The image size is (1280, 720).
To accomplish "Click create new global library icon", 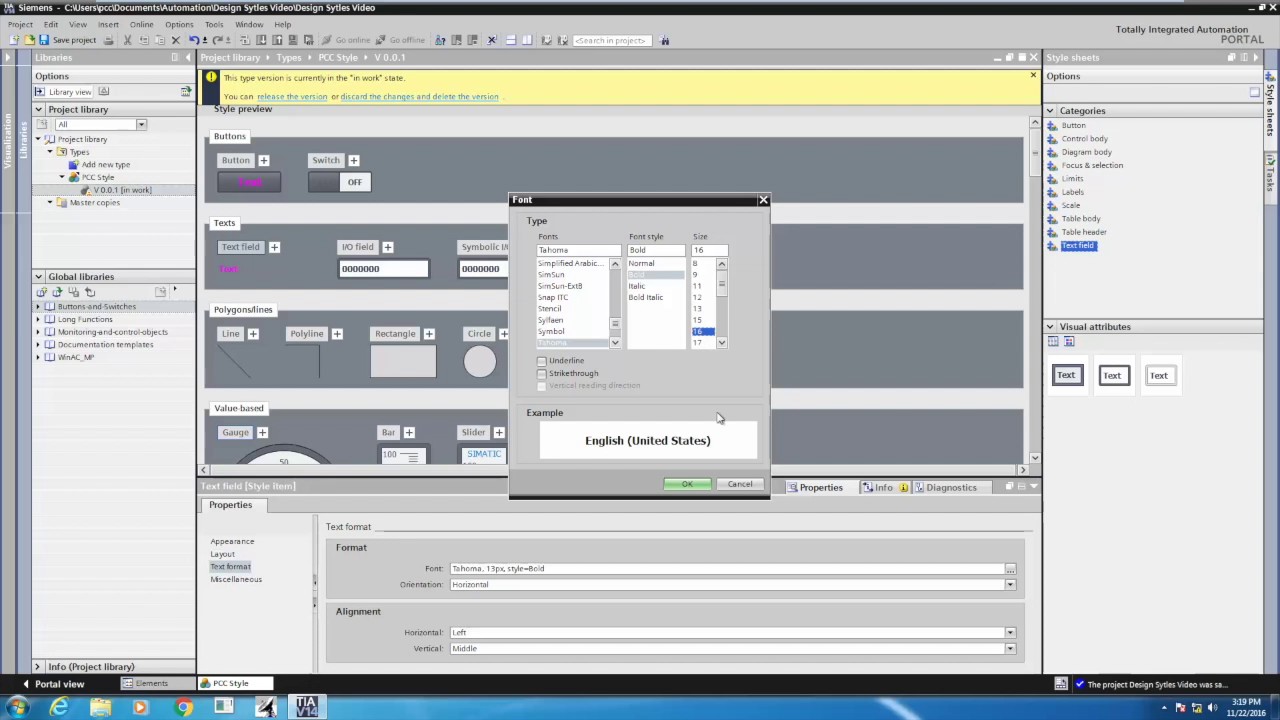I will coord(42,292).
